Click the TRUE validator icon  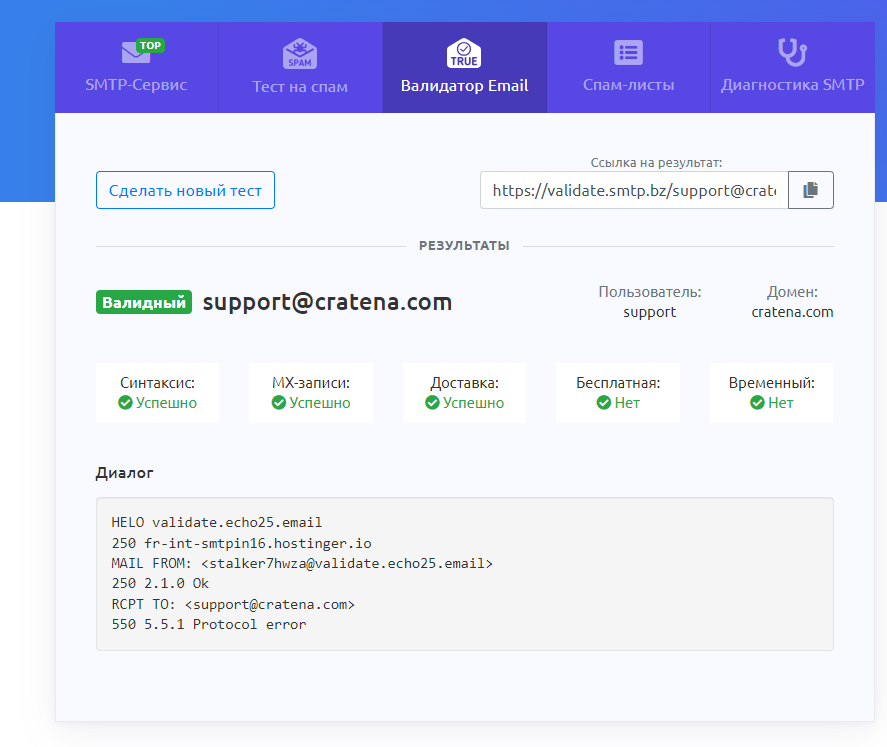464,53
